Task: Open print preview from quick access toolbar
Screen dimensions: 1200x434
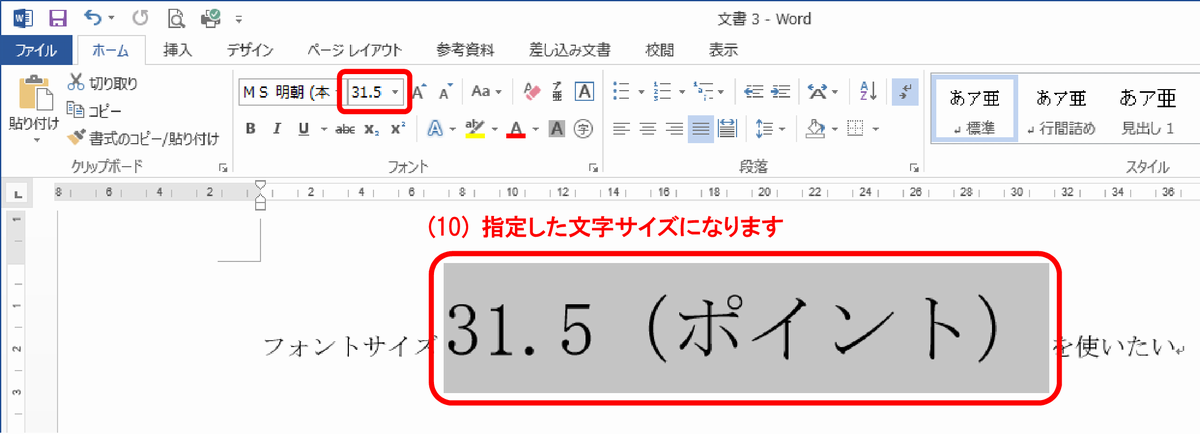Action: (176, 18)
